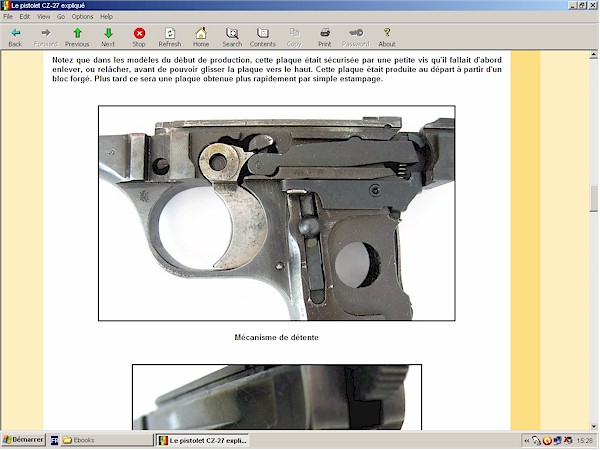Show the Contents icon
Screen dimensions: 600x450
point(263,33)
